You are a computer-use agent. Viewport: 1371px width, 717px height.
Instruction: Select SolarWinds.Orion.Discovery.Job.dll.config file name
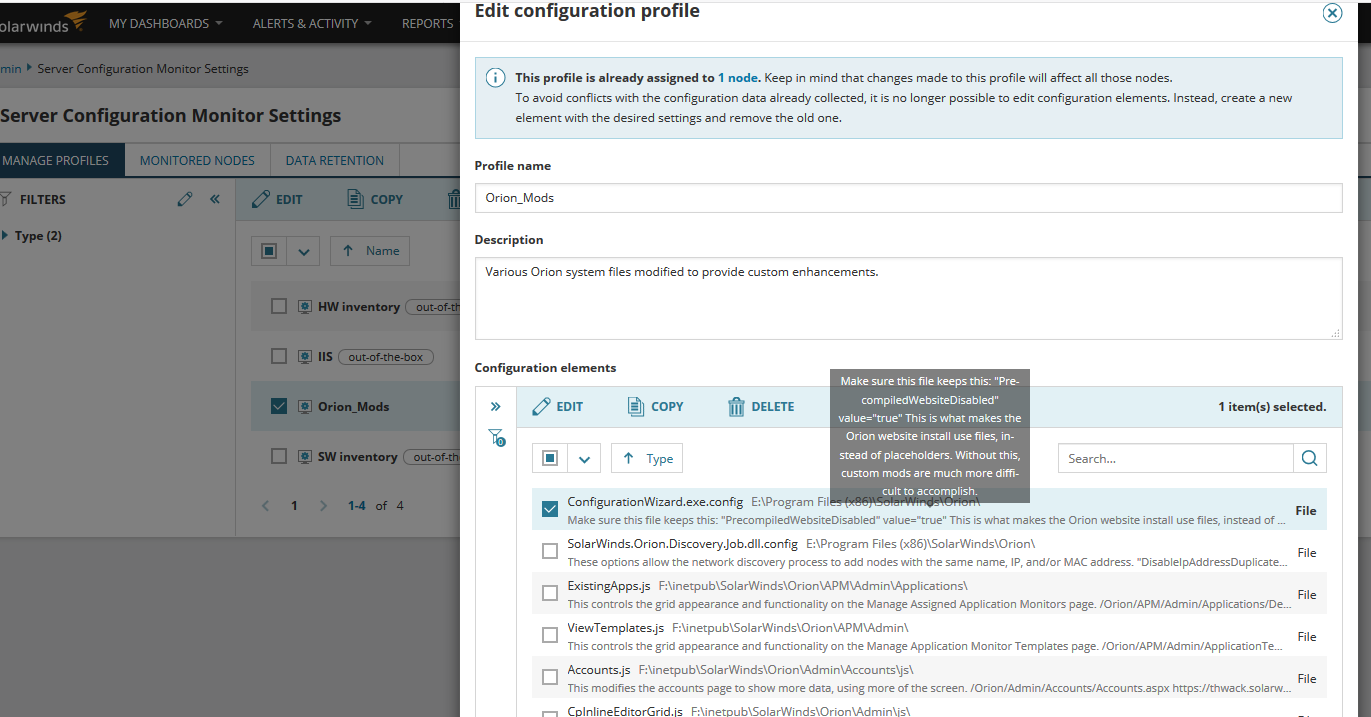(682, 544)
